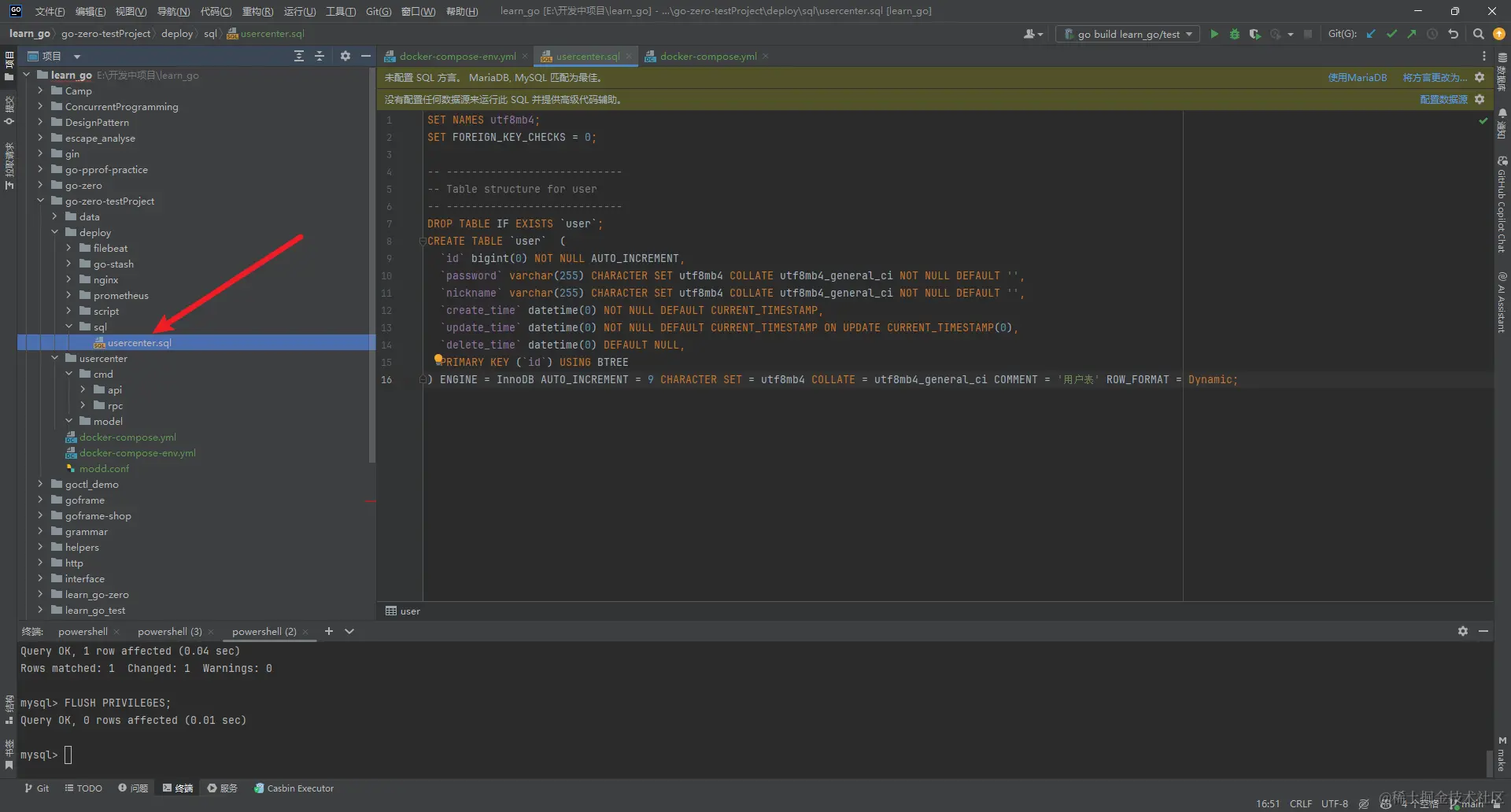
Task: Run the go build configuration
Action: pyautogui.click(x=1214, y=34)
